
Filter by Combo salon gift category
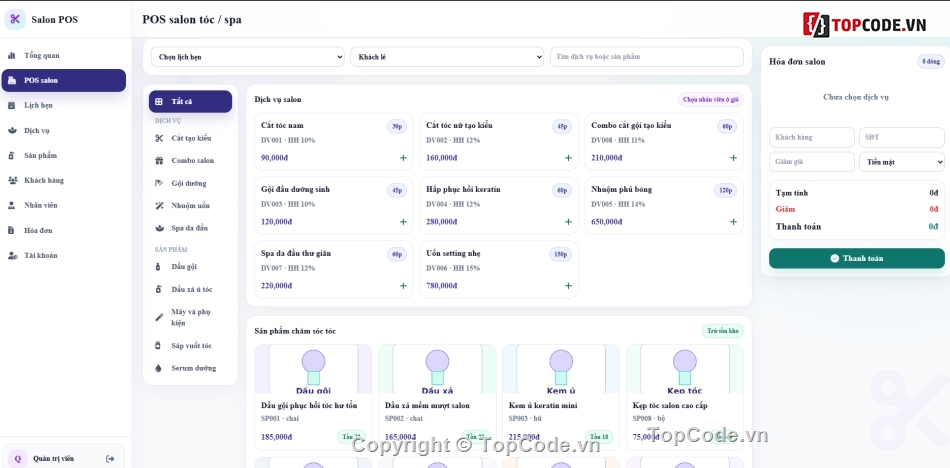(x=190, y=161)
